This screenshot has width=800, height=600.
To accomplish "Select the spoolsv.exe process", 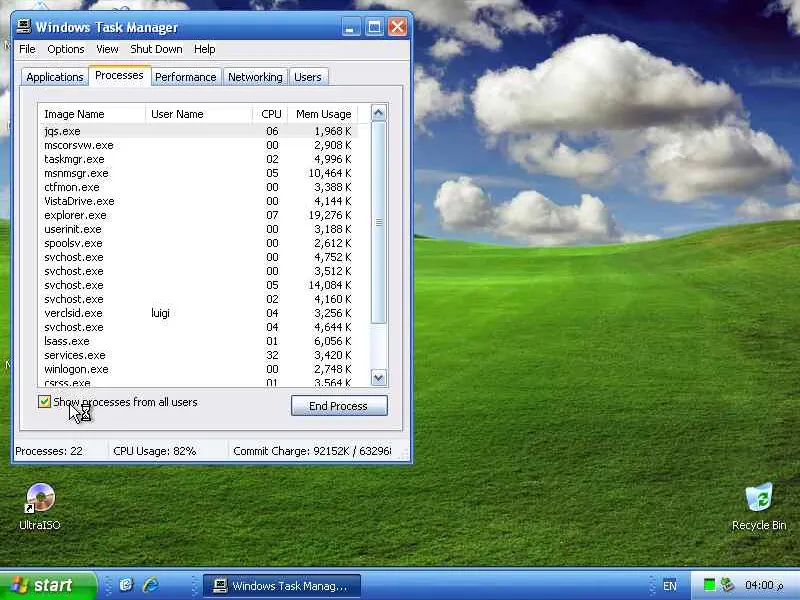I will pyautogui.click(x=198, y=243).
